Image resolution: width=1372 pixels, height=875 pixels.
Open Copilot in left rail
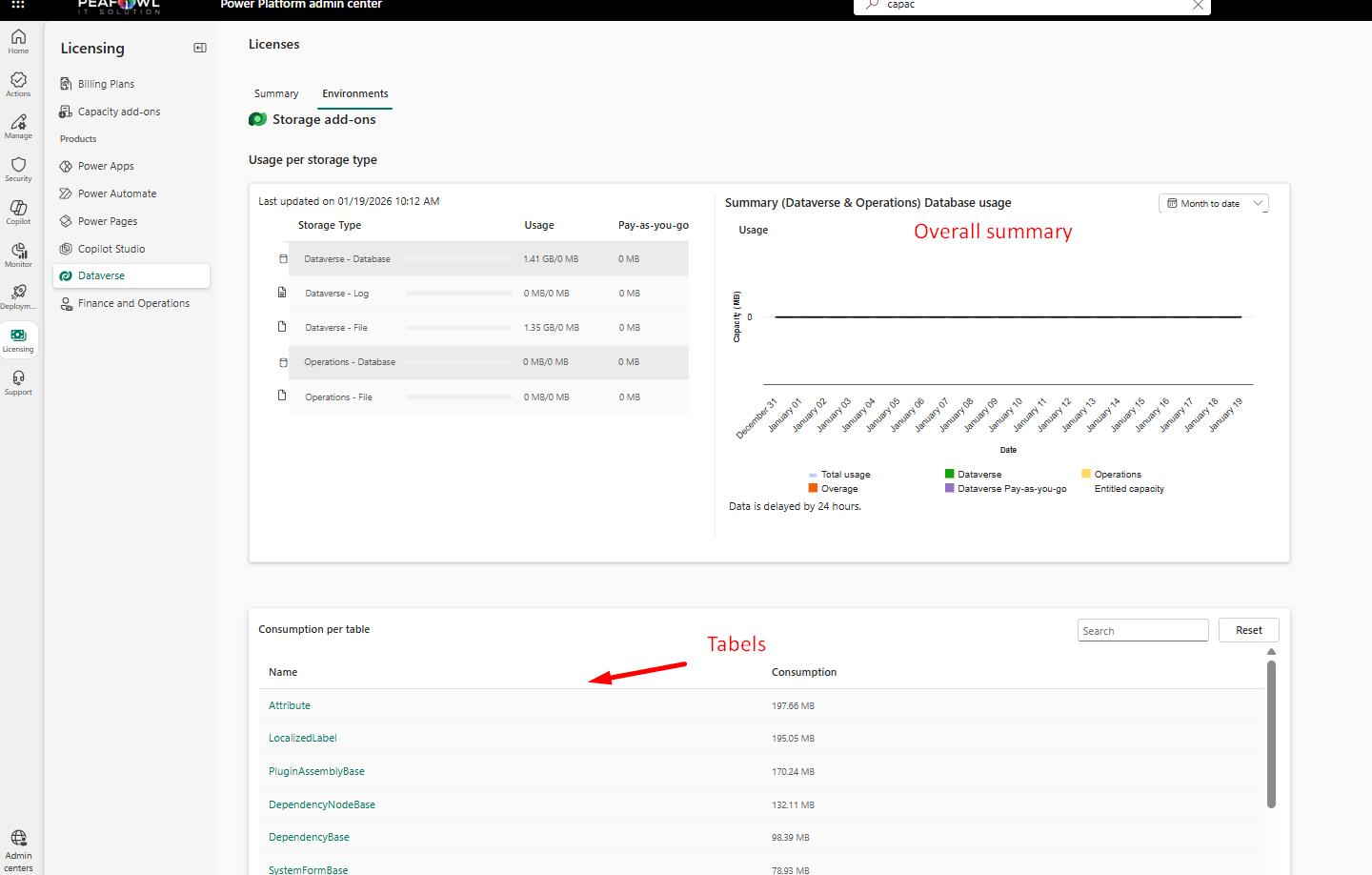[18, 212]
